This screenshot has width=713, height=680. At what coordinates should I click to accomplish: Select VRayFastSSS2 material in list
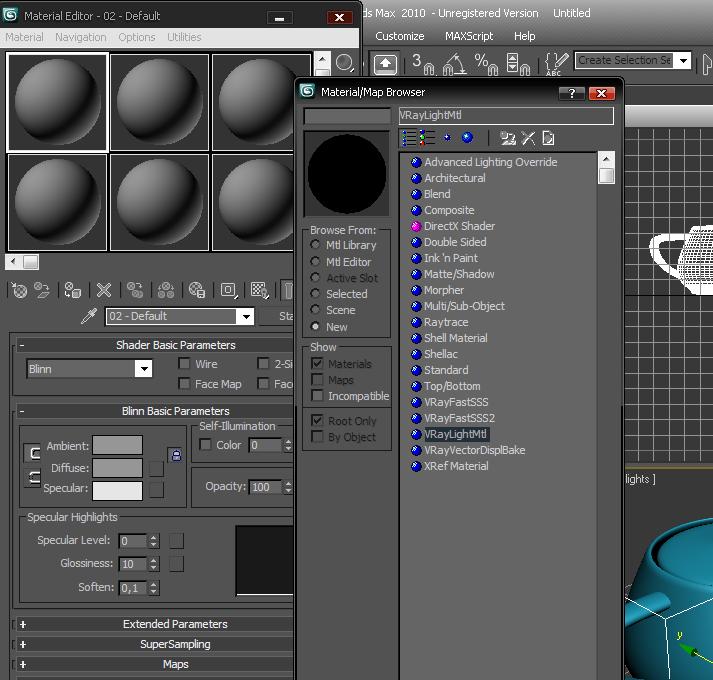click(459, 418)
